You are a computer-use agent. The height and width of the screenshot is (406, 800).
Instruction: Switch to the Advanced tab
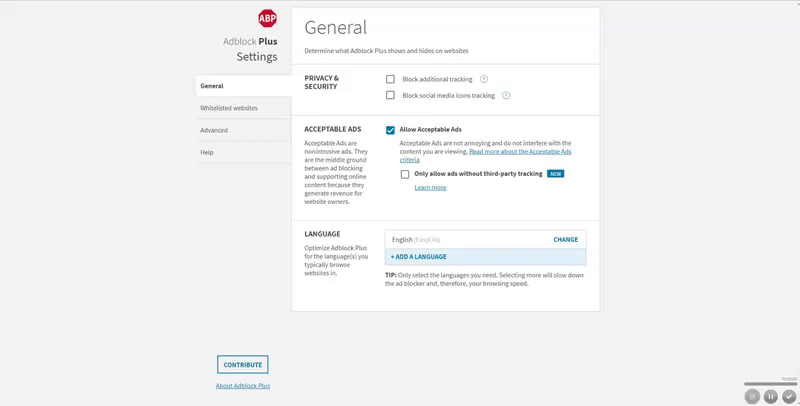click(x=214, y=130)
